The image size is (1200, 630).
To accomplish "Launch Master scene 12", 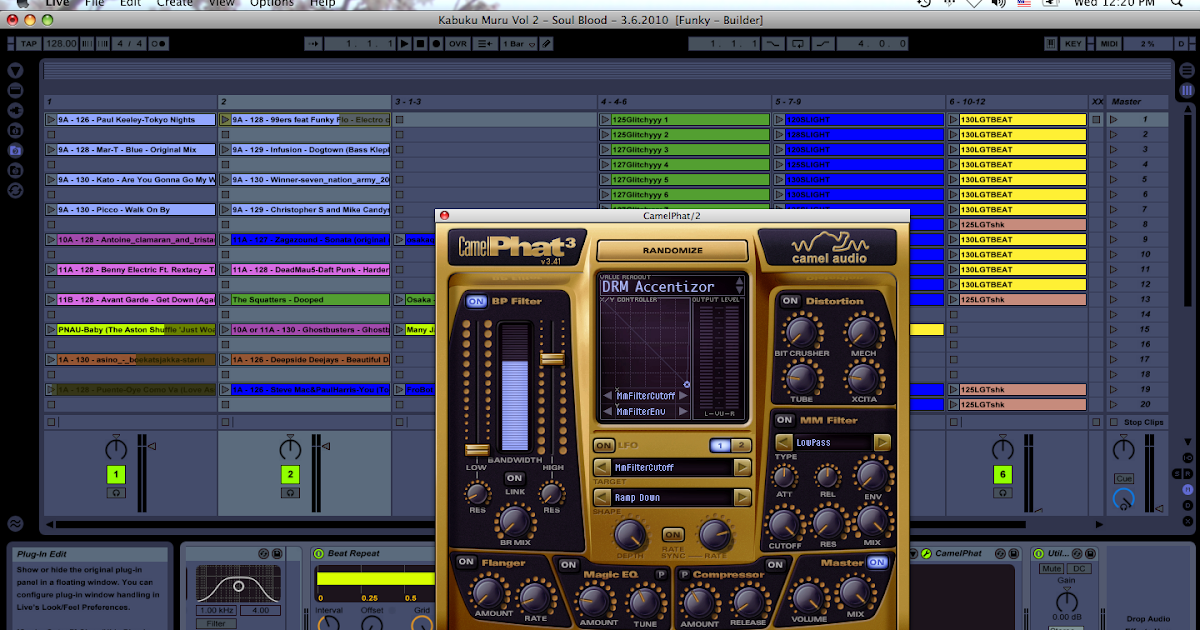I will click(1113, 284).
